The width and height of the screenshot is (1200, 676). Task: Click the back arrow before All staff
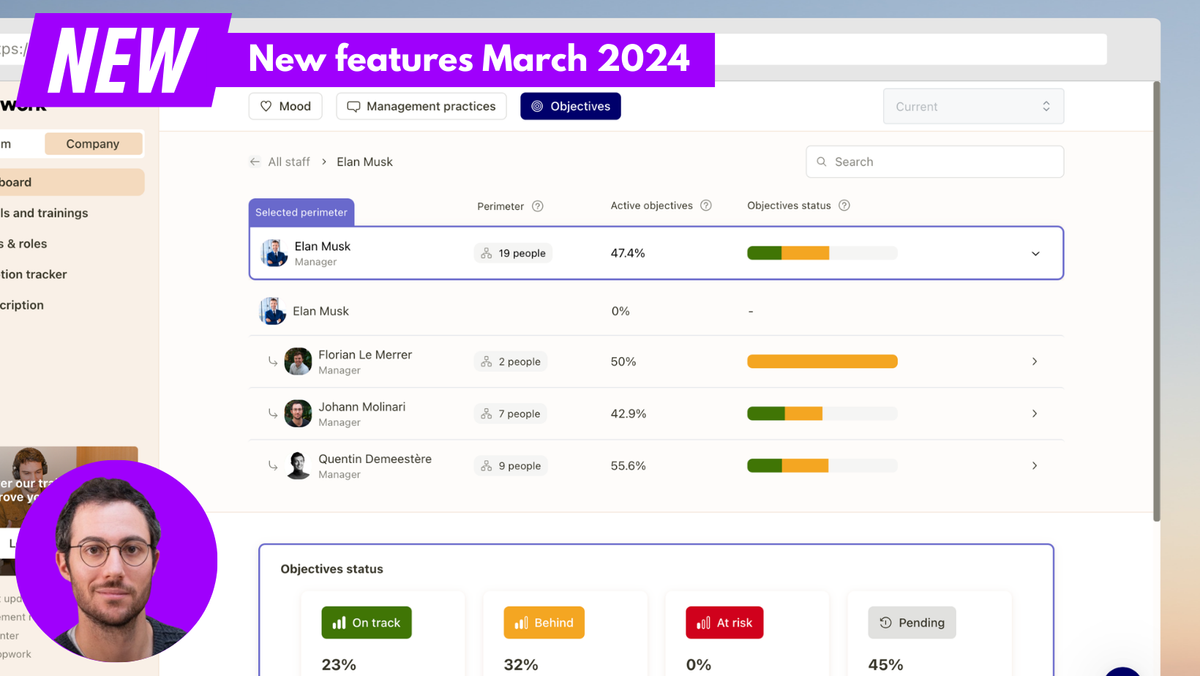coord(255,161)
